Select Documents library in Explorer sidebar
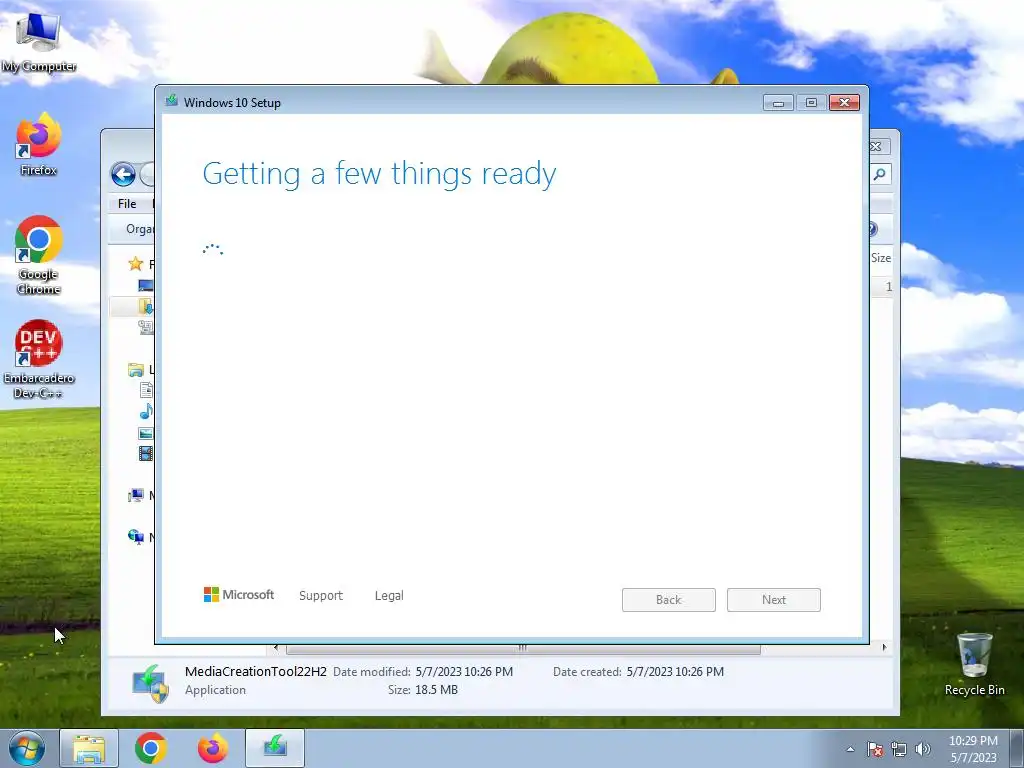 tap(146, 390)
